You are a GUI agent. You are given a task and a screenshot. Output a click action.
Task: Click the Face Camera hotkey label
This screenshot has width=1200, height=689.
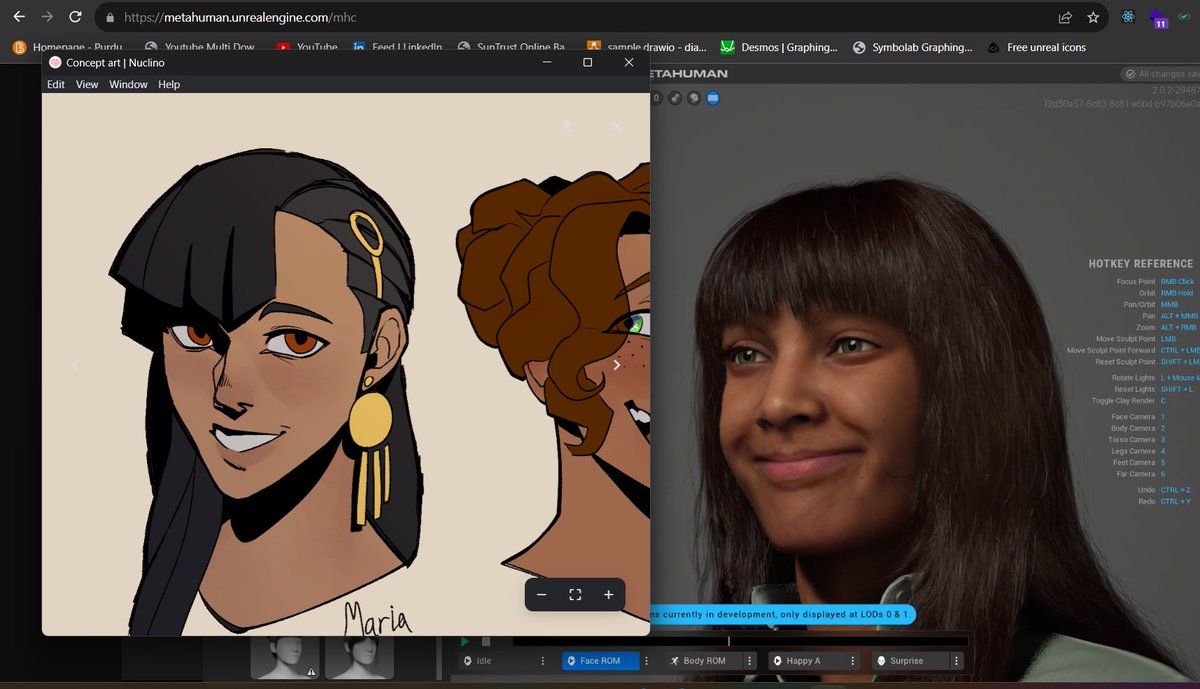tap(1133, 417)
